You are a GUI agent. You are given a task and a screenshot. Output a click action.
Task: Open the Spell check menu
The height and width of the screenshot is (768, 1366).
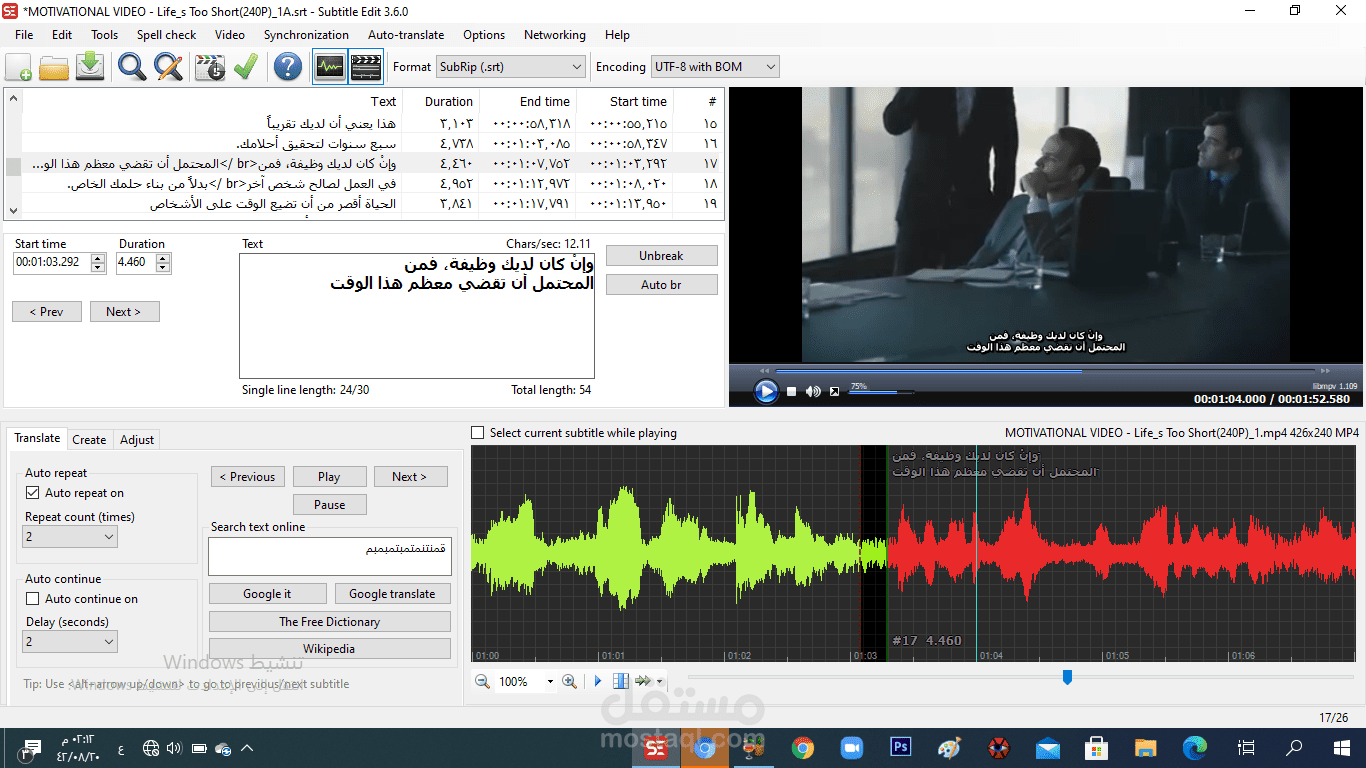[x=167, y=34]
